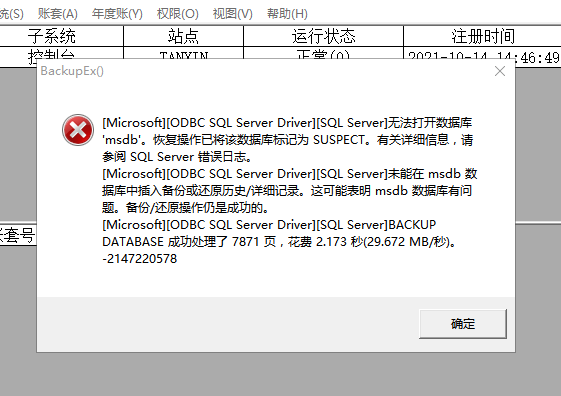Click the 确定 button in the error dialog

tap(463, 324)
